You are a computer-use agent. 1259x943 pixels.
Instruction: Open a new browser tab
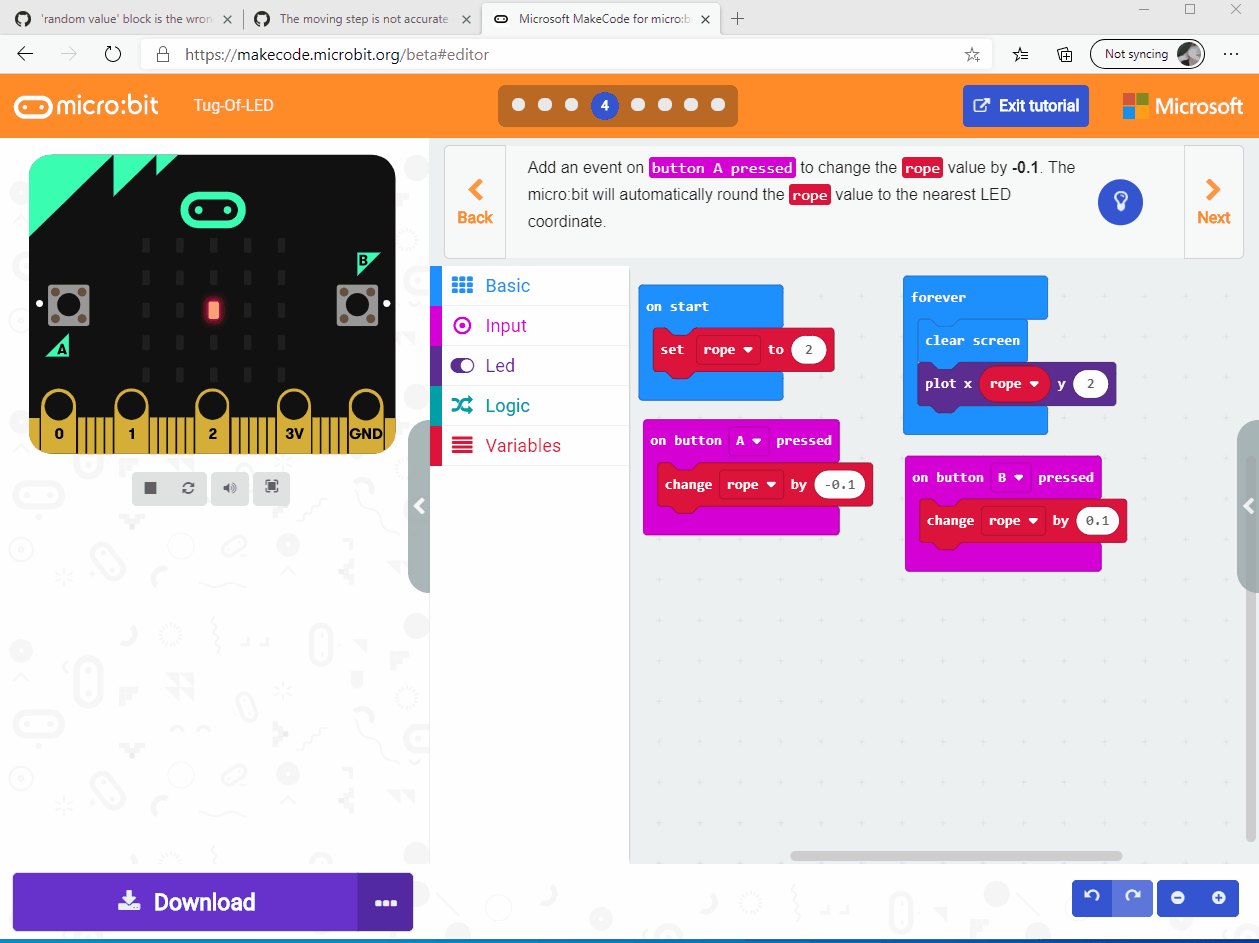[x=737, y=18]
